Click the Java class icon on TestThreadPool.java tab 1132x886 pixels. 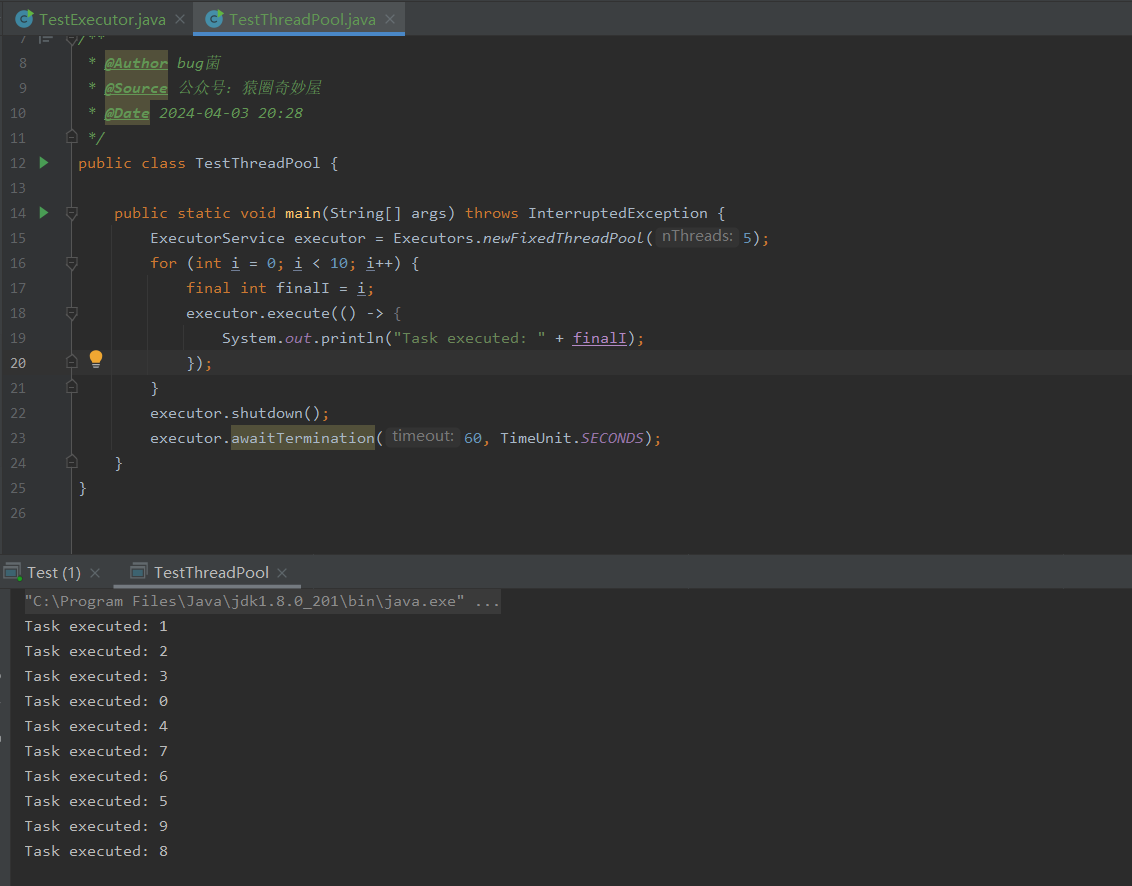click(214, 19)
